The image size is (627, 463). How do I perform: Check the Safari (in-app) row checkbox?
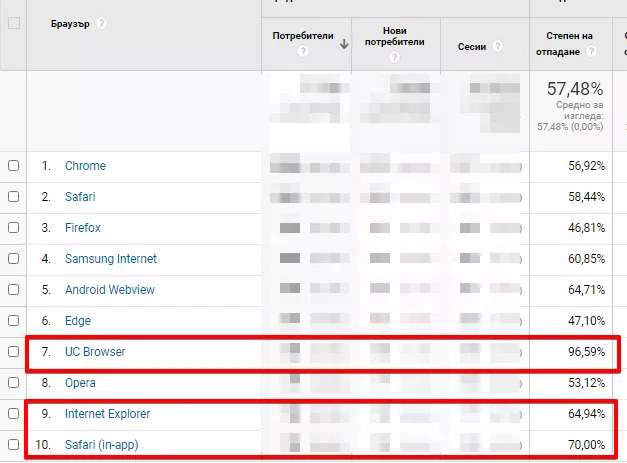[14, 444]
